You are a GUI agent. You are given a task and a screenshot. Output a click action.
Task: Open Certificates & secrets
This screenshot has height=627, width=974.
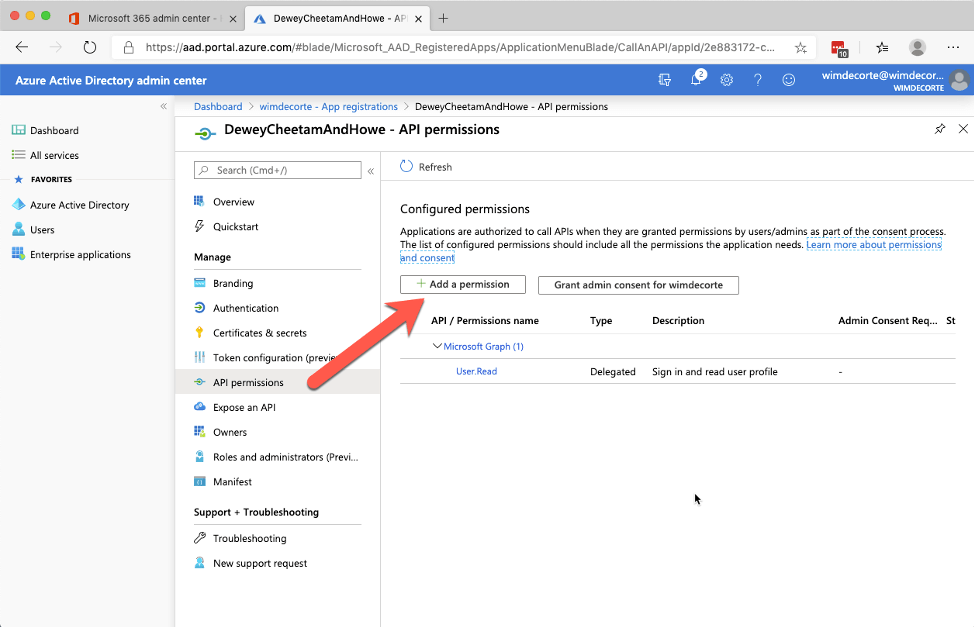[x=260, y=333]
